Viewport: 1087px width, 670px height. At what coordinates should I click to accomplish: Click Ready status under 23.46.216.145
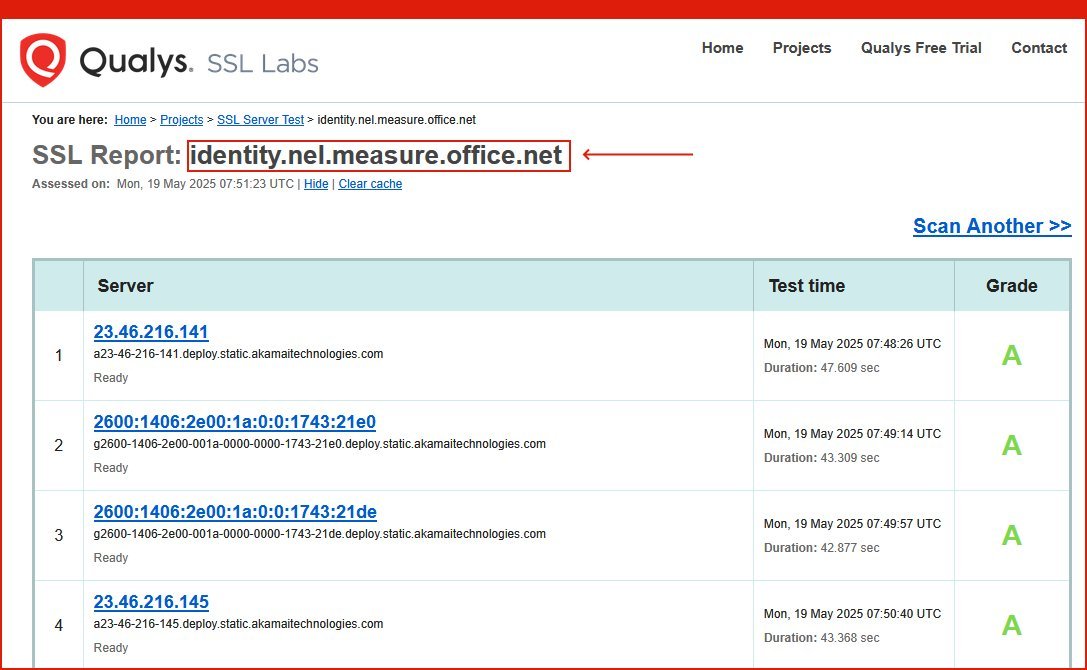point(111,648)
